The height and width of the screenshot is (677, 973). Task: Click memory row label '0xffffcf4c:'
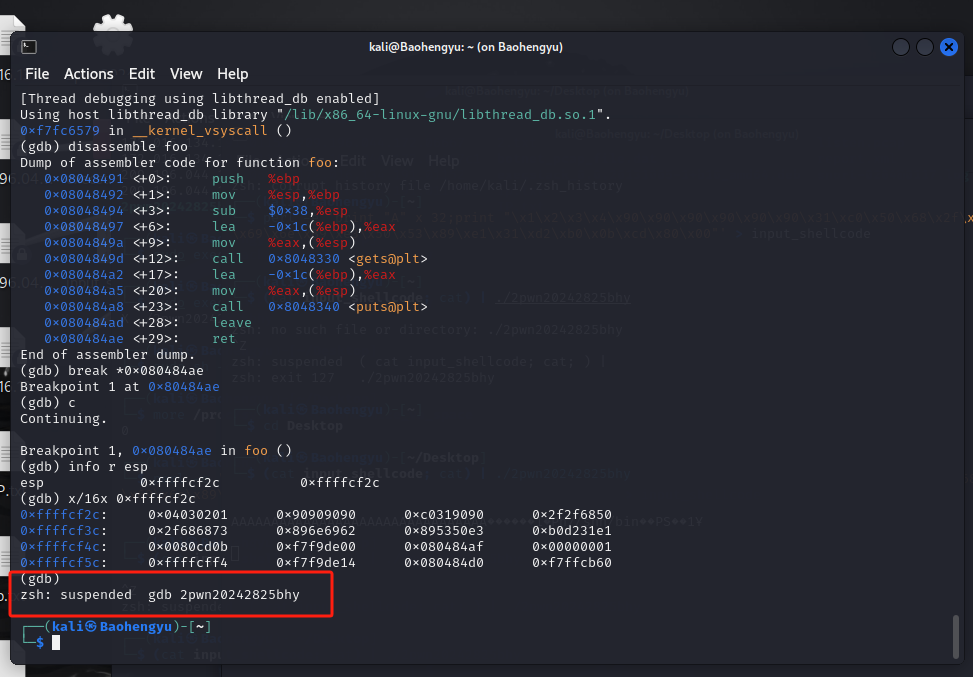(x=63, y=547)
